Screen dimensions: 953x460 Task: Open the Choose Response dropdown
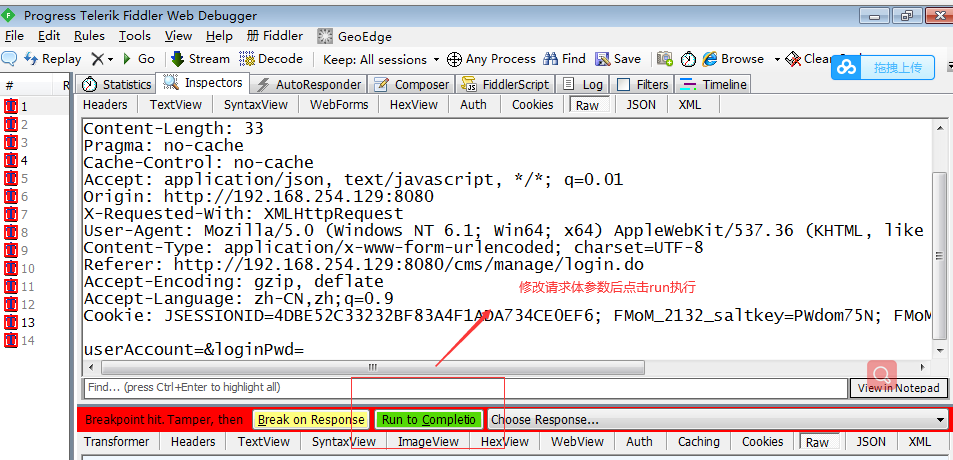(x=718, y=419)
